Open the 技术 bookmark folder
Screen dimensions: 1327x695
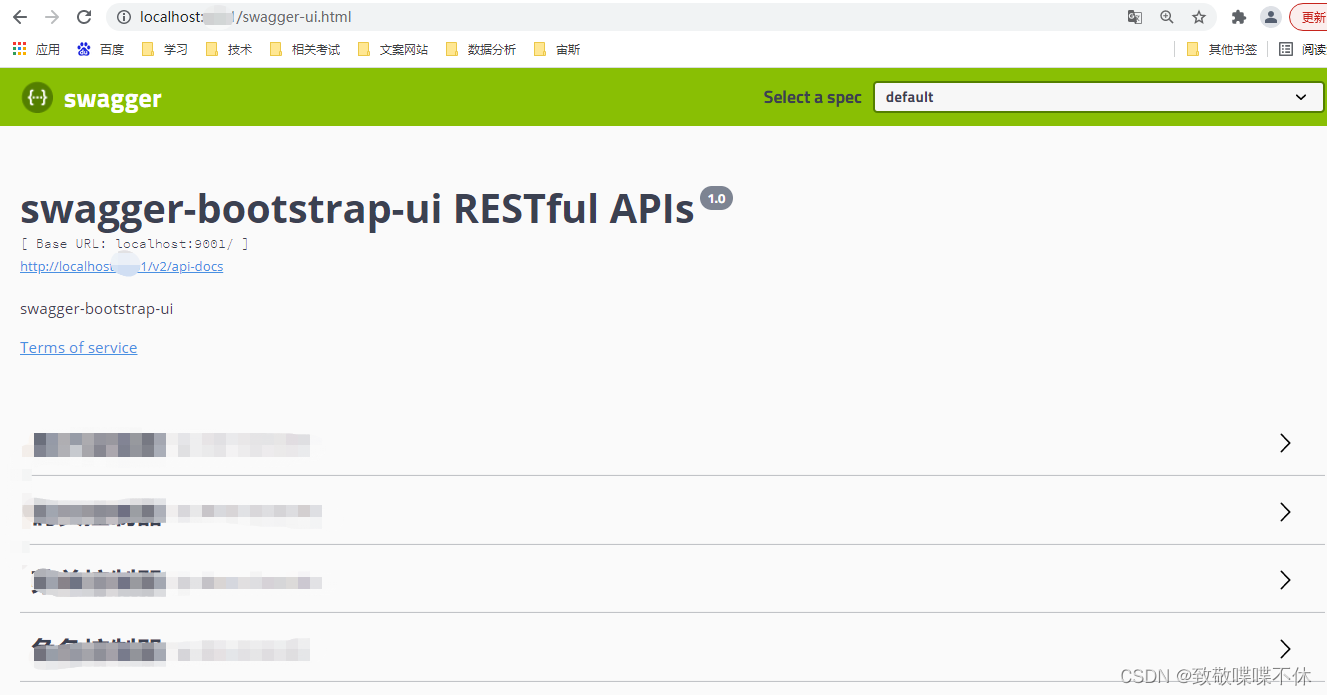(229, 49)
